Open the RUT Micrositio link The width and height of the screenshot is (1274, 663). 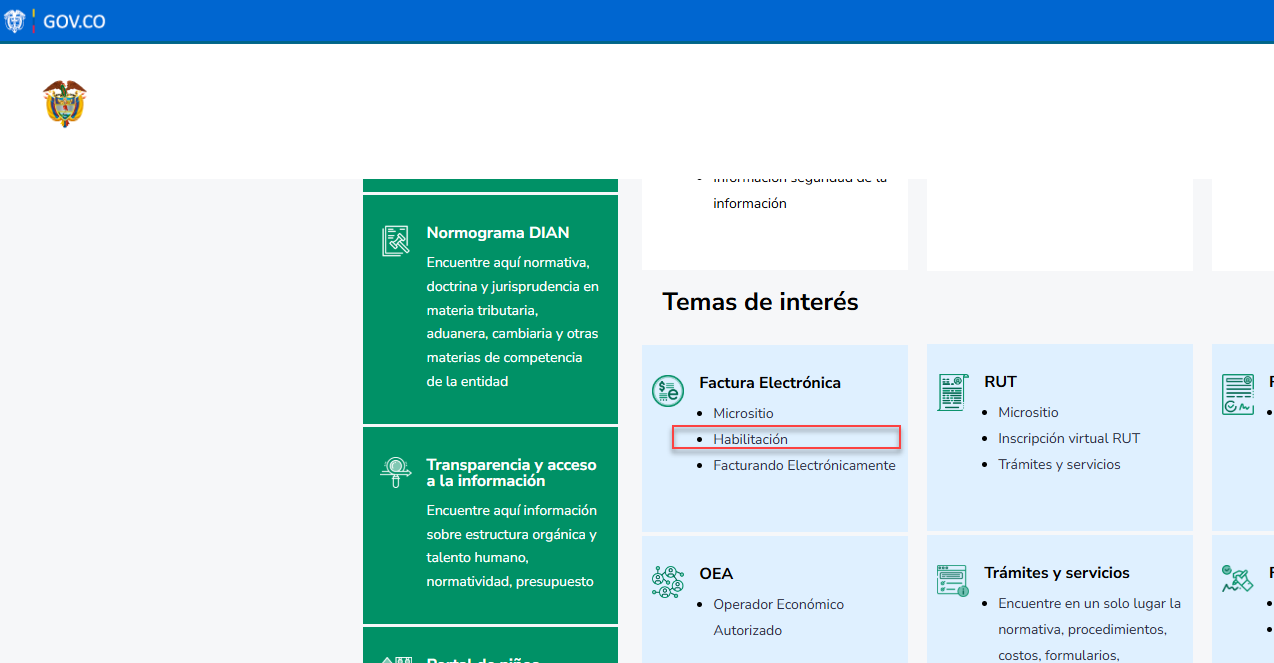pyautogui.click(x=1028, y=412)
